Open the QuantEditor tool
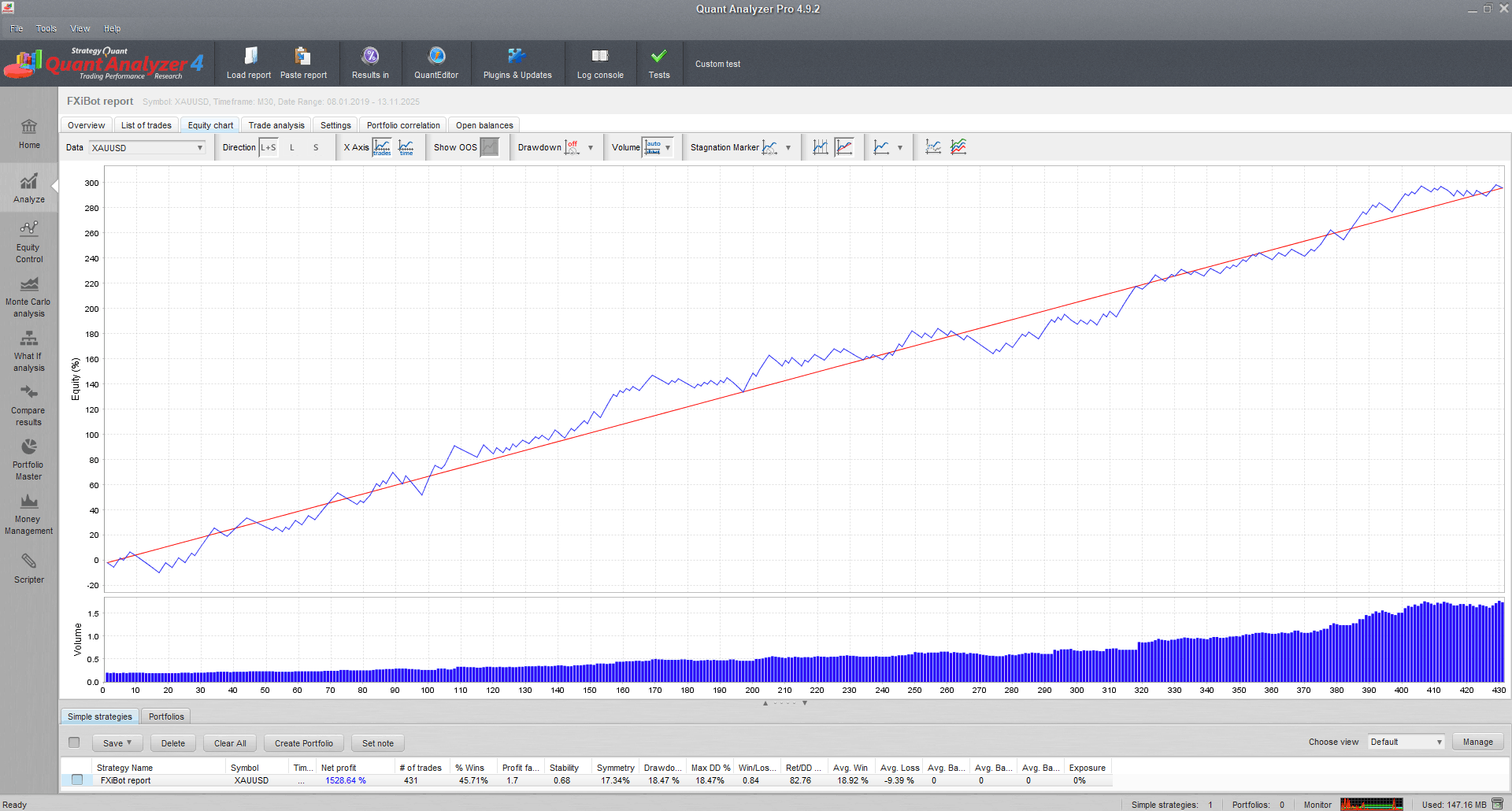 436,57
